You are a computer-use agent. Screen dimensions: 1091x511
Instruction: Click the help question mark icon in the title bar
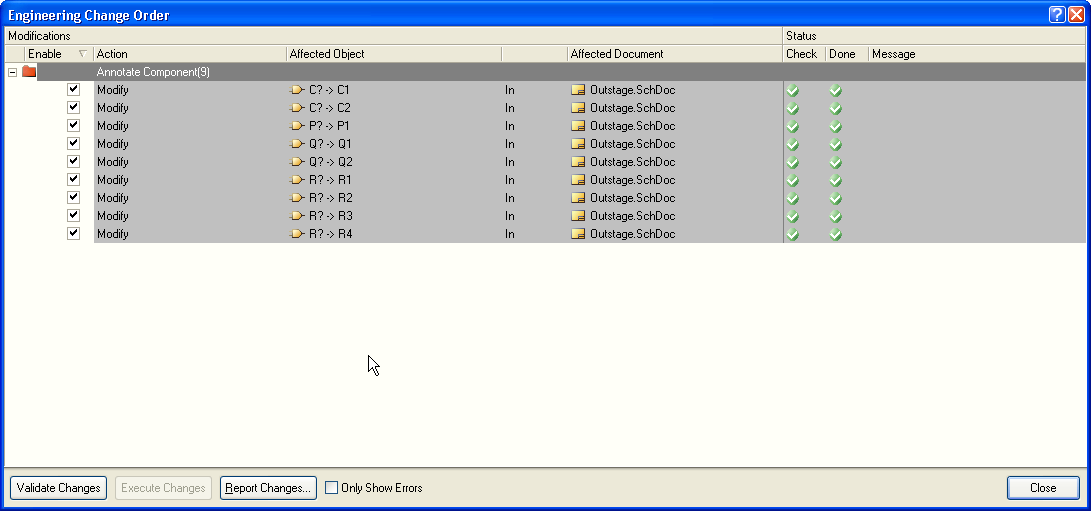(x=1057, y=15)
